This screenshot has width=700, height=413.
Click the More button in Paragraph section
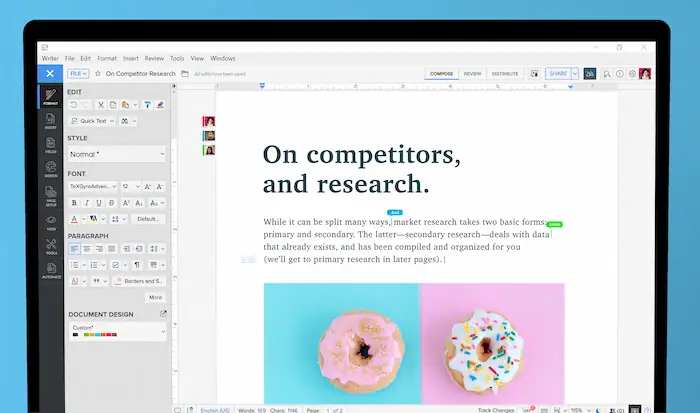pyautogui.click(x=155, y=297)
